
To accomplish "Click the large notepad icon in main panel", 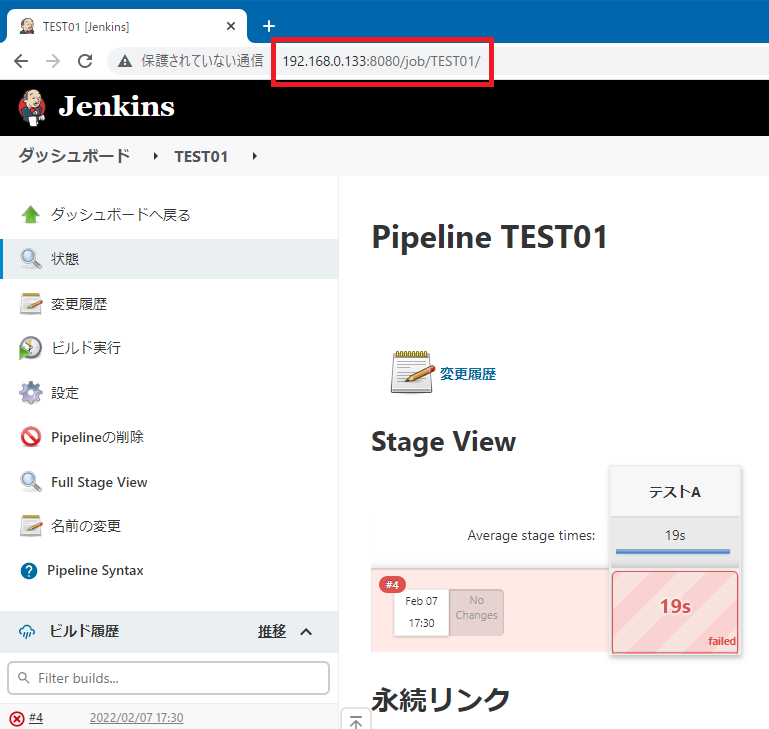I will 412,372.
